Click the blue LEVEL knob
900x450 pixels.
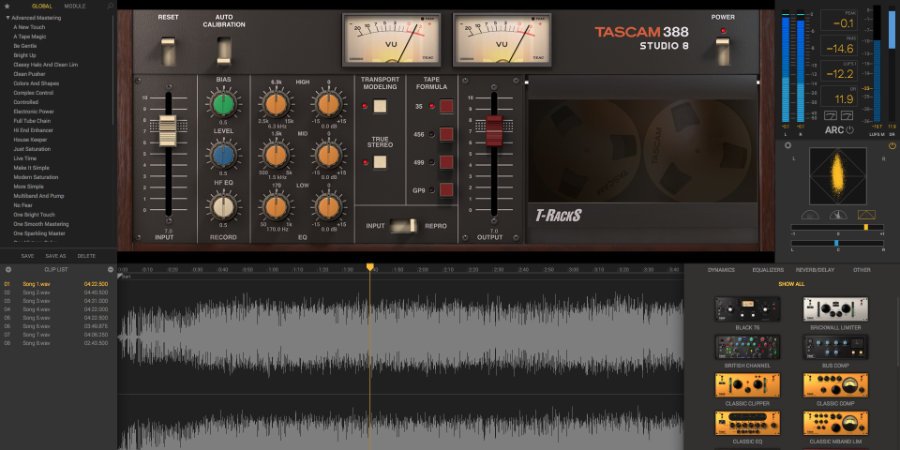point(223,155)
